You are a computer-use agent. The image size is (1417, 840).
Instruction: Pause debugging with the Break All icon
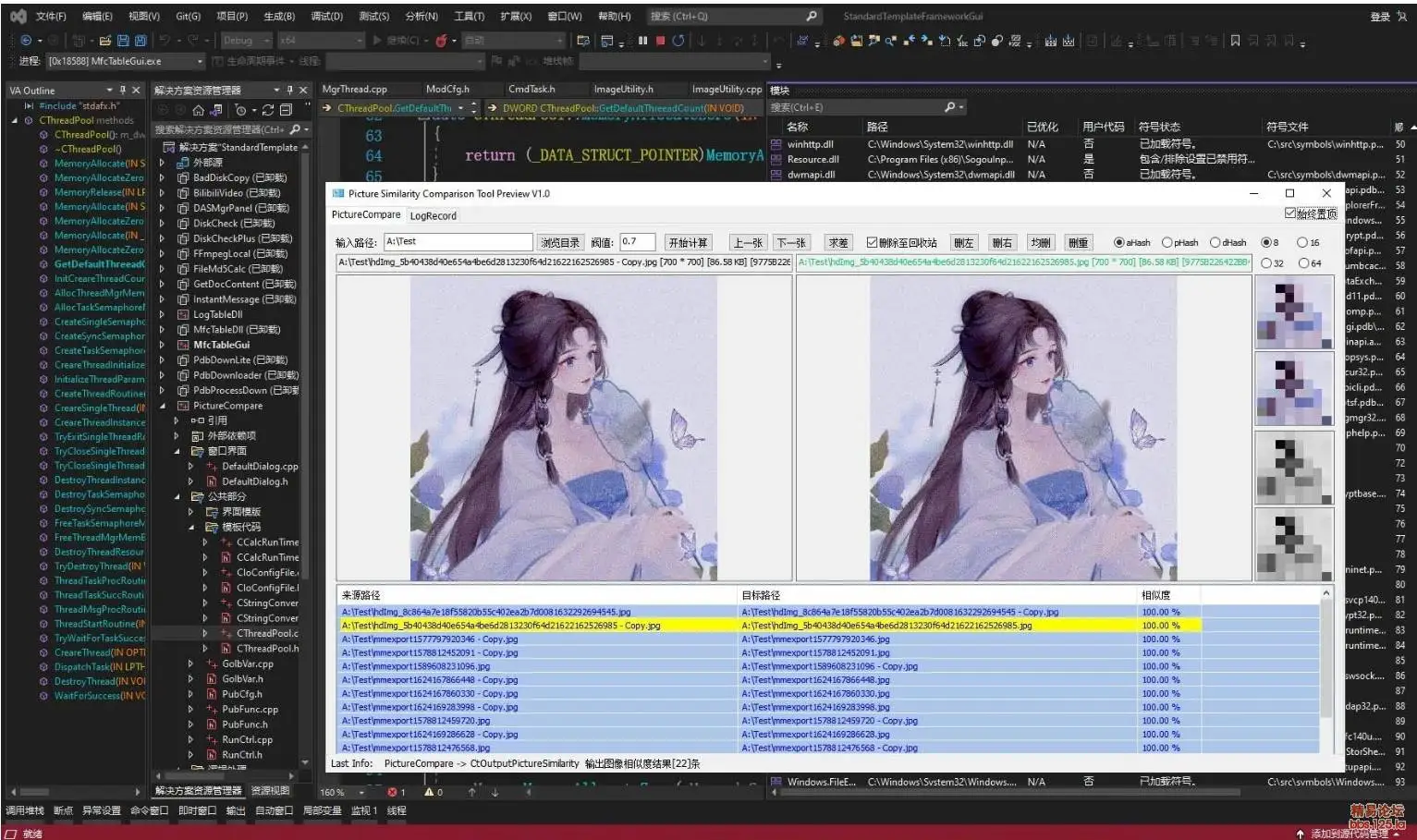642,41
